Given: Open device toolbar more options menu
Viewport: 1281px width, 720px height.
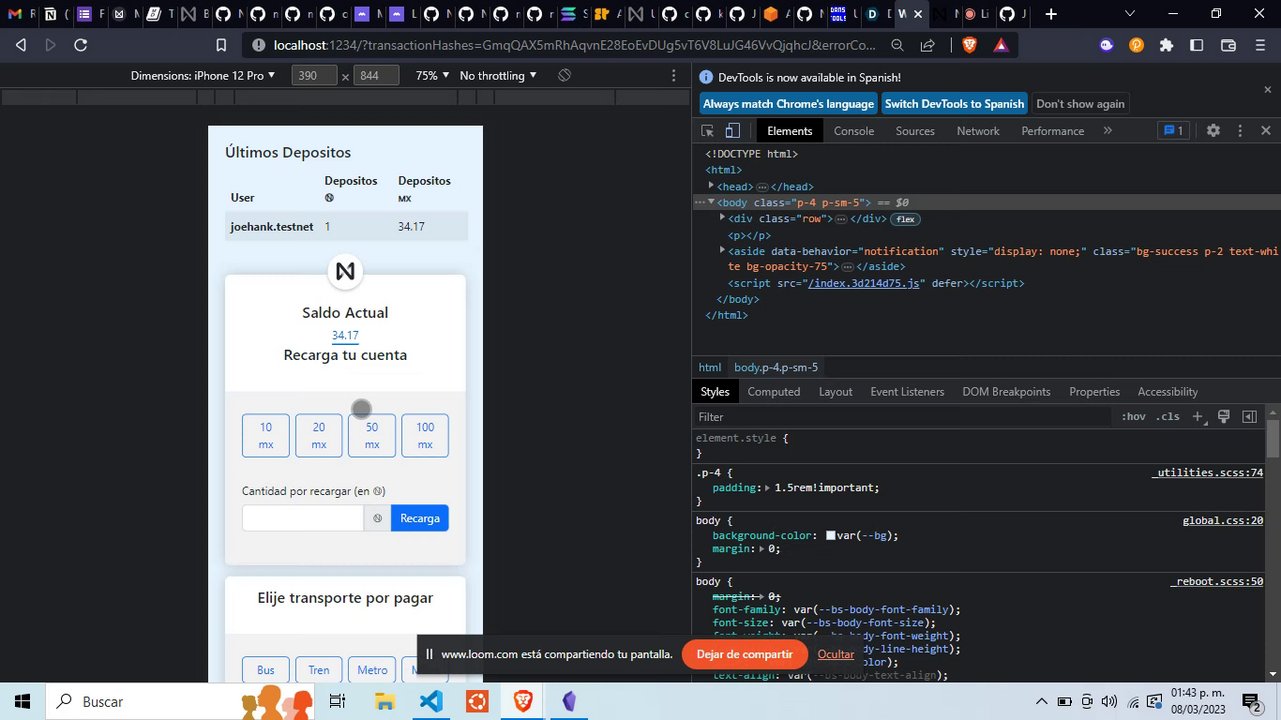Looking at the screenshot, I should point(674,76).
